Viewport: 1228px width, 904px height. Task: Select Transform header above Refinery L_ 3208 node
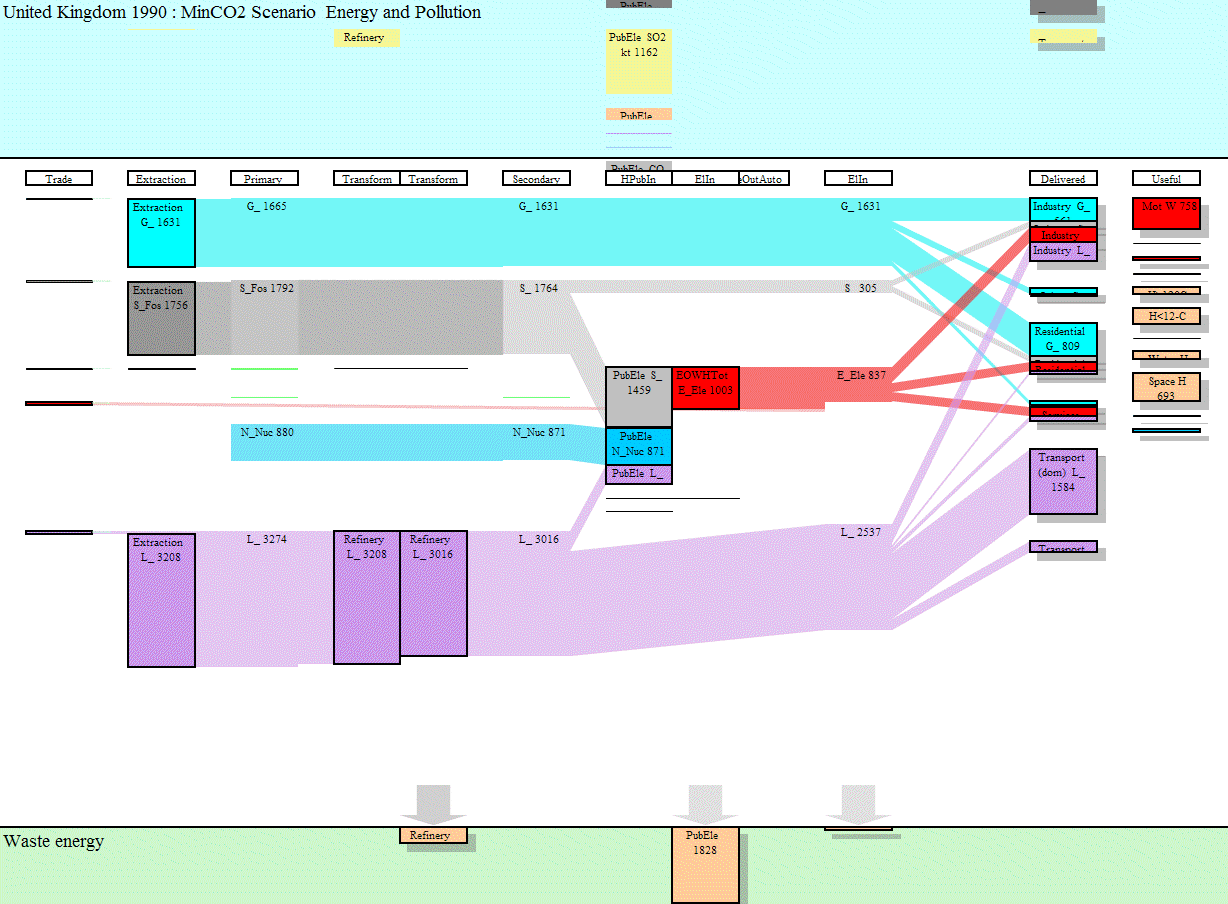367,179
